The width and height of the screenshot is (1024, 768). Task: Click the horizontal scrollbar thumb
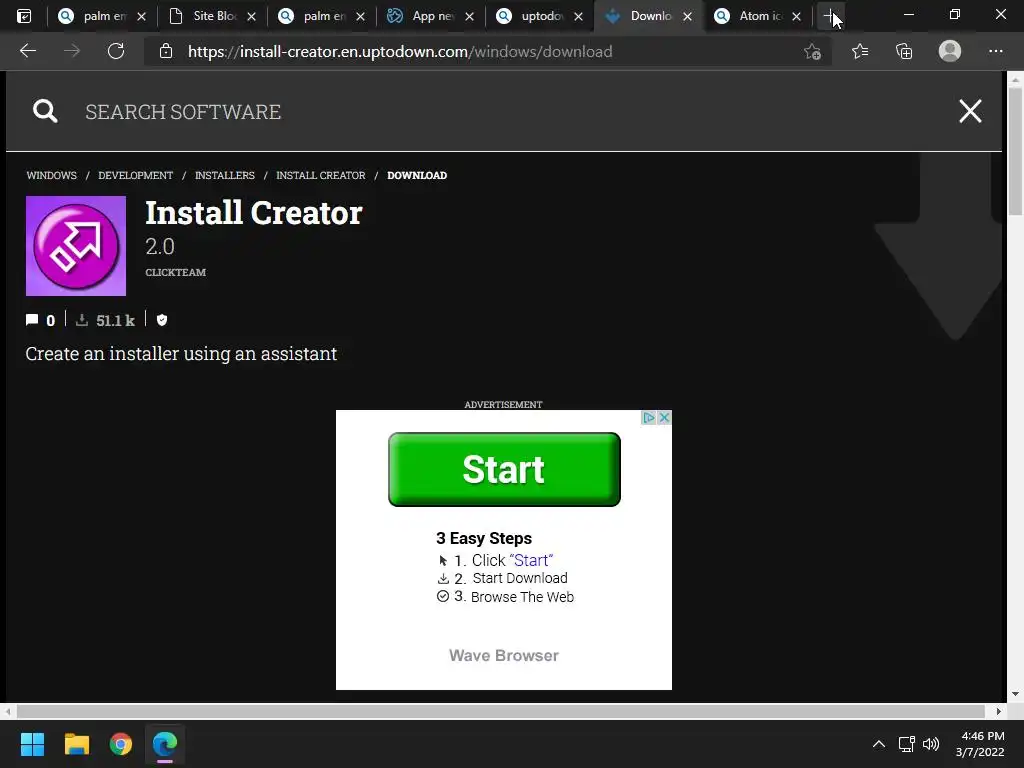click(500, 711)
